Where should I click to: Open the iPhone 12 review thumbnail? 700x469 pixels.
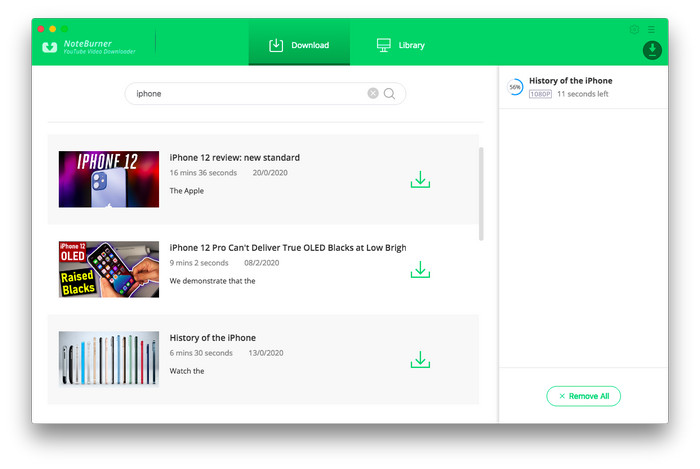pyautogui.click(x=108, y=179)
